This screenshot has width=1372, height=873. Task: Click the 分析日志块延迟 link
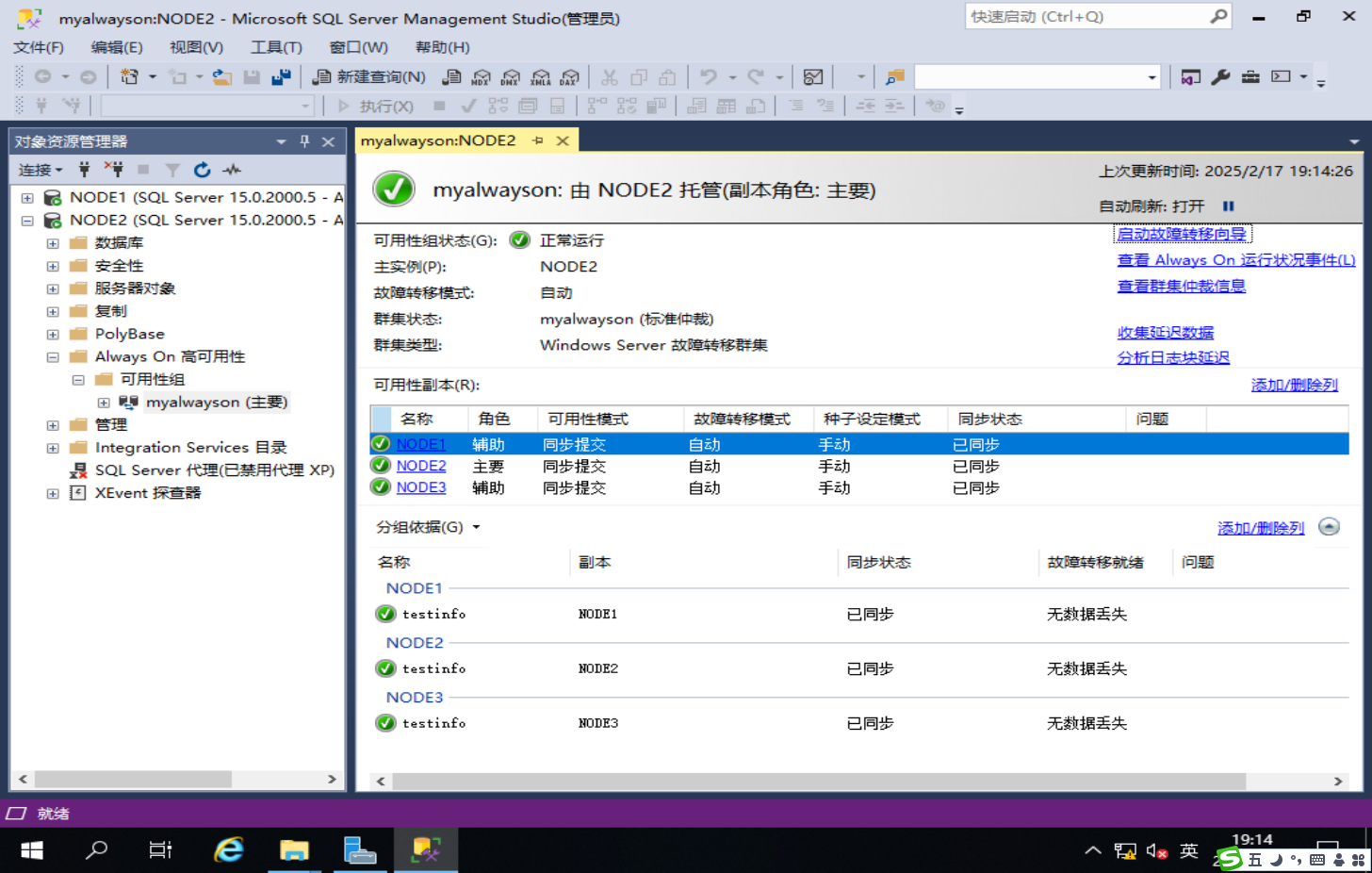click(1173, 357)
